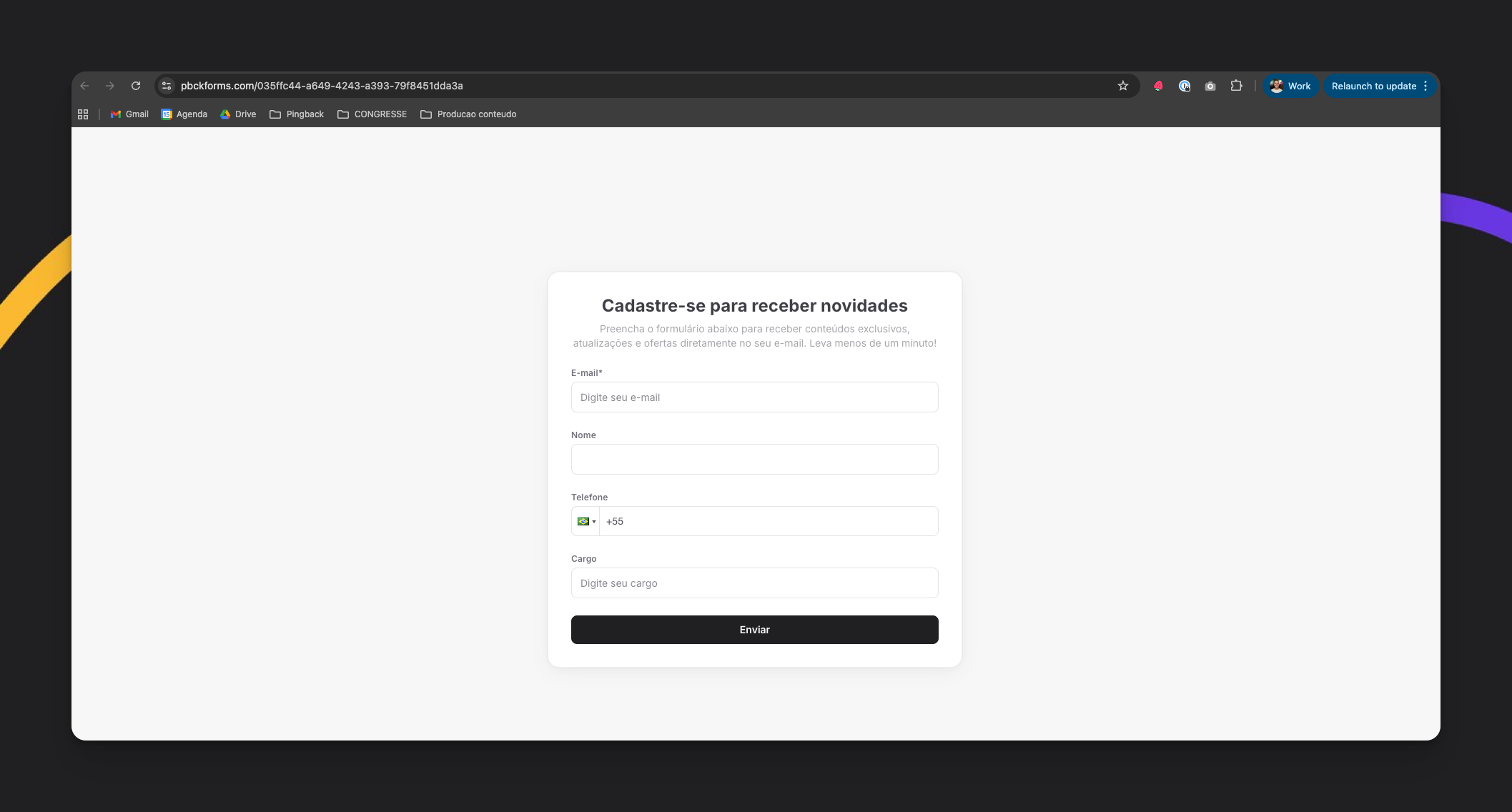Open the site information icon

click(x=167, y=86)
